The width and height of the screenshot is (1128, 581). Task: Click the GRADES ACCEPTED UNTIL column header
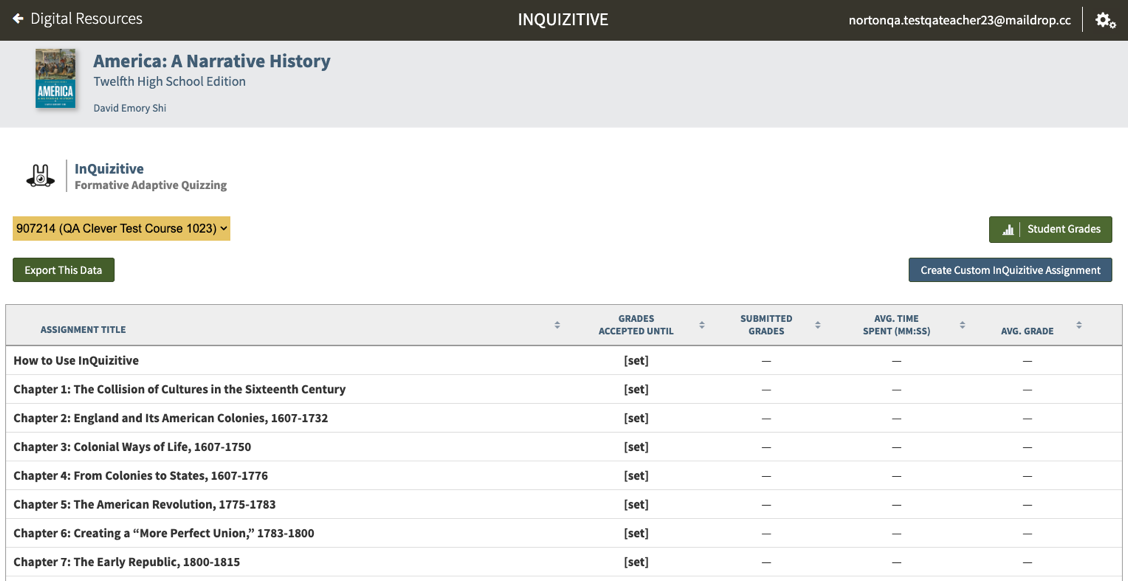(x=636, y=325)
